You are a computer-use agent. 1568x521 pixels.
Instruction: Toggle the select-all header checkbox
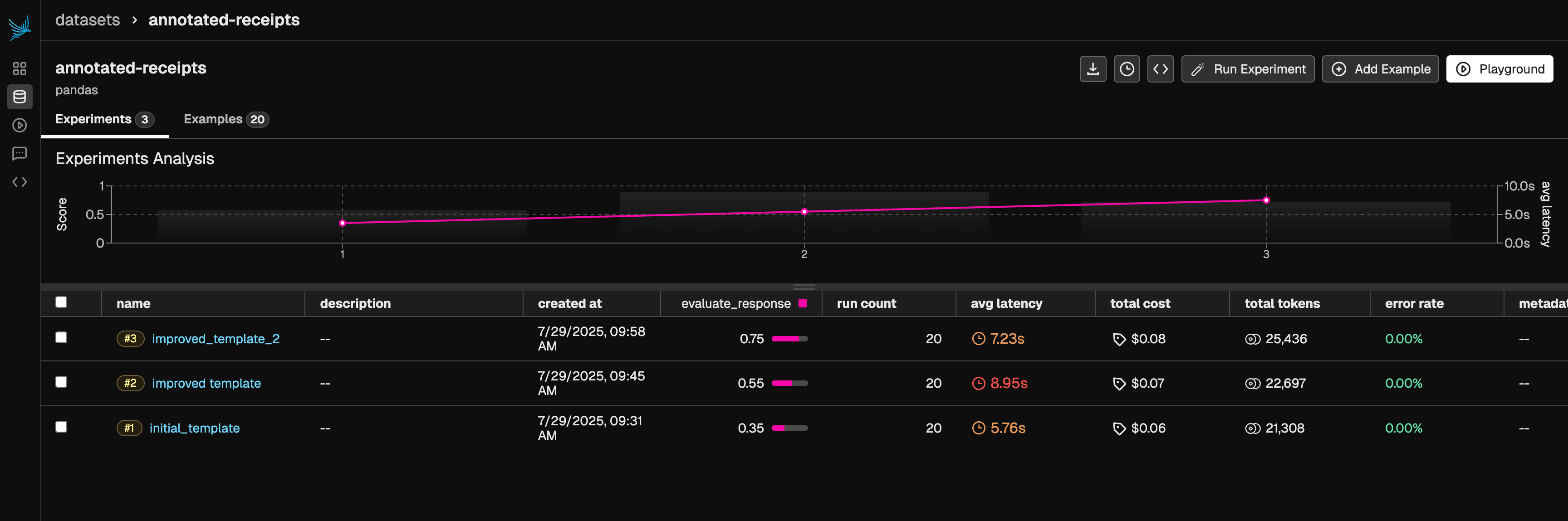coord(62,302)
